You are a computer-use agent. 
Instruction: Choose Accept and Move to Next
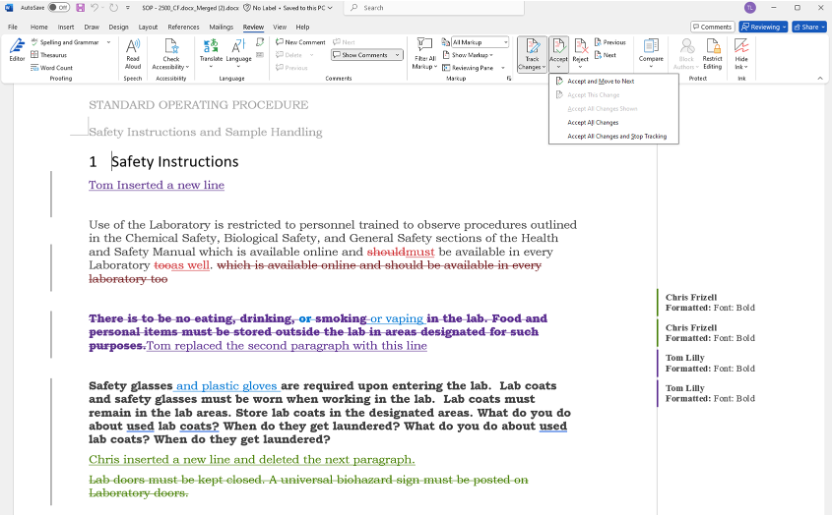click(613, 81)
